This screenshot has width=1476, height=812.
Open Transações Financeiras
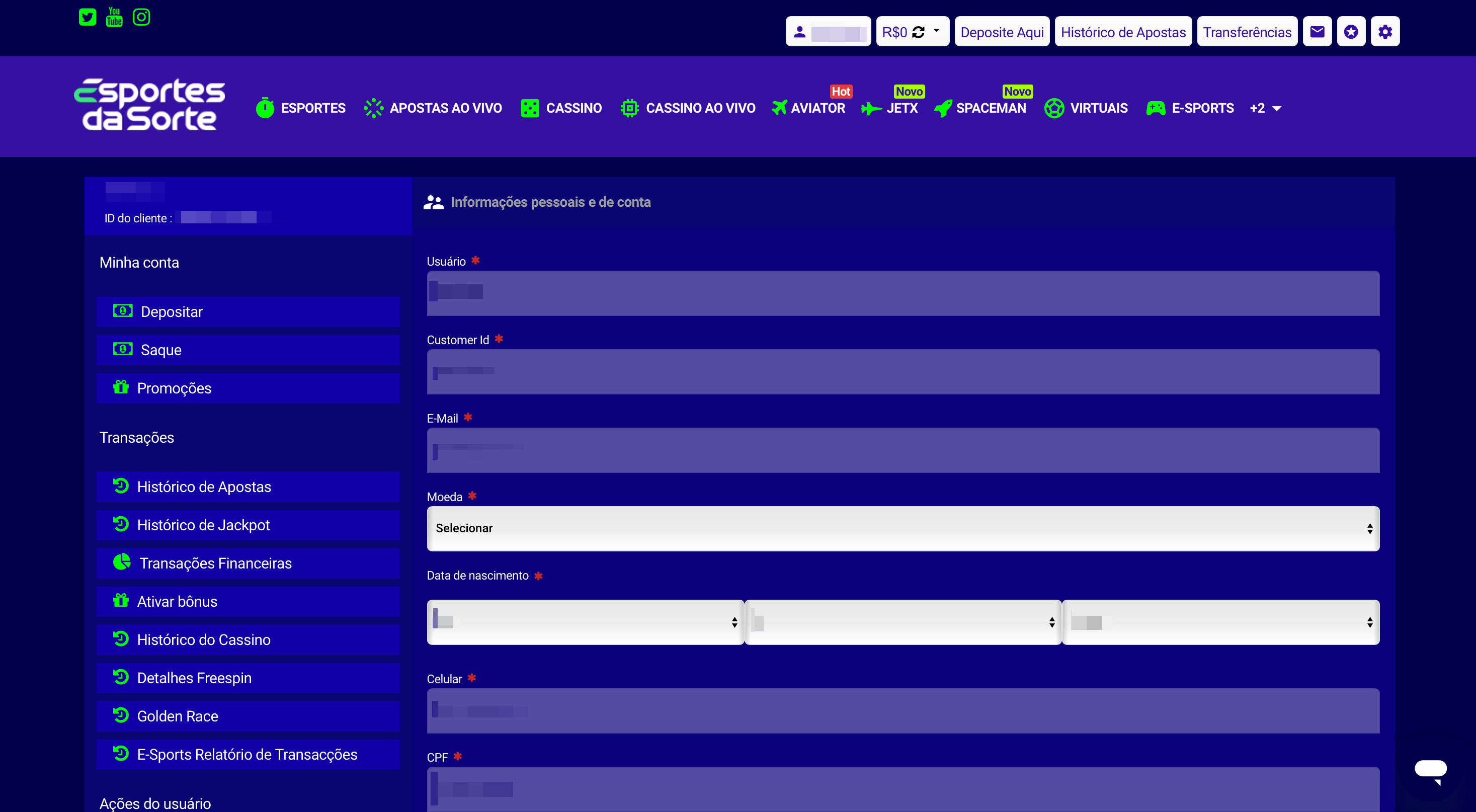coord(248,564)
